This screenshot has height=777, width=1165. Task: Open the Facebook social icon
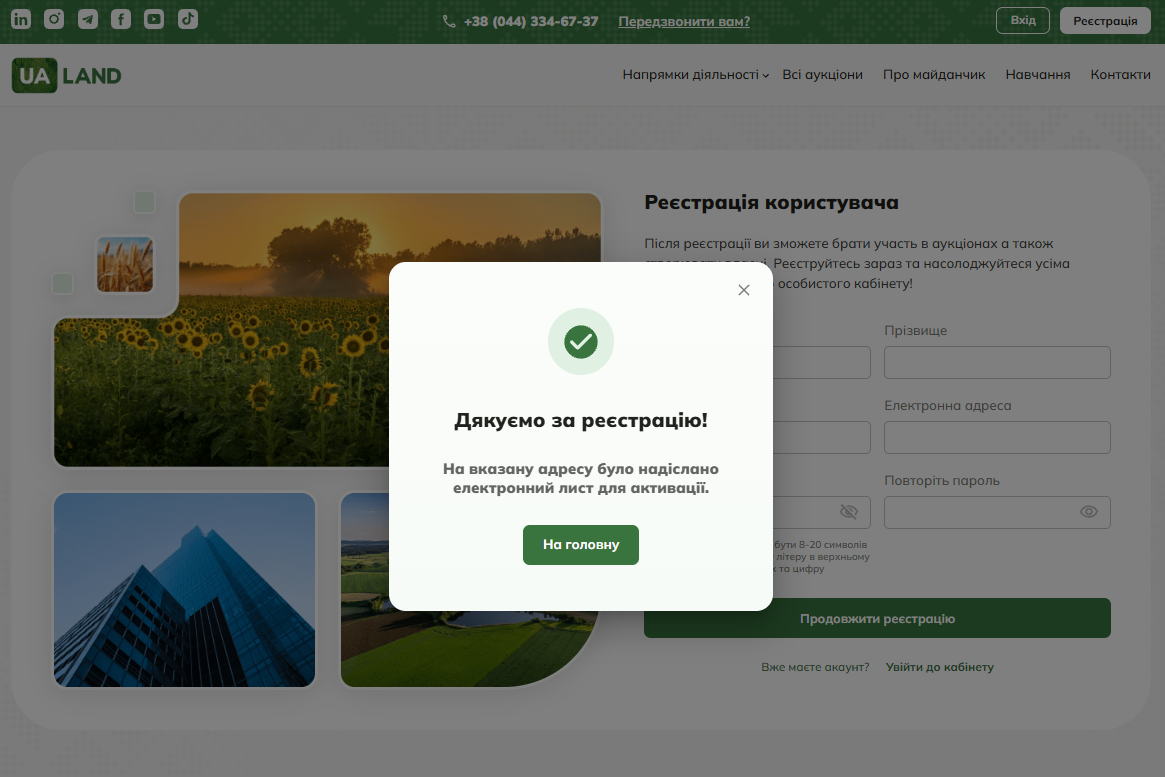tap(121, 19)
